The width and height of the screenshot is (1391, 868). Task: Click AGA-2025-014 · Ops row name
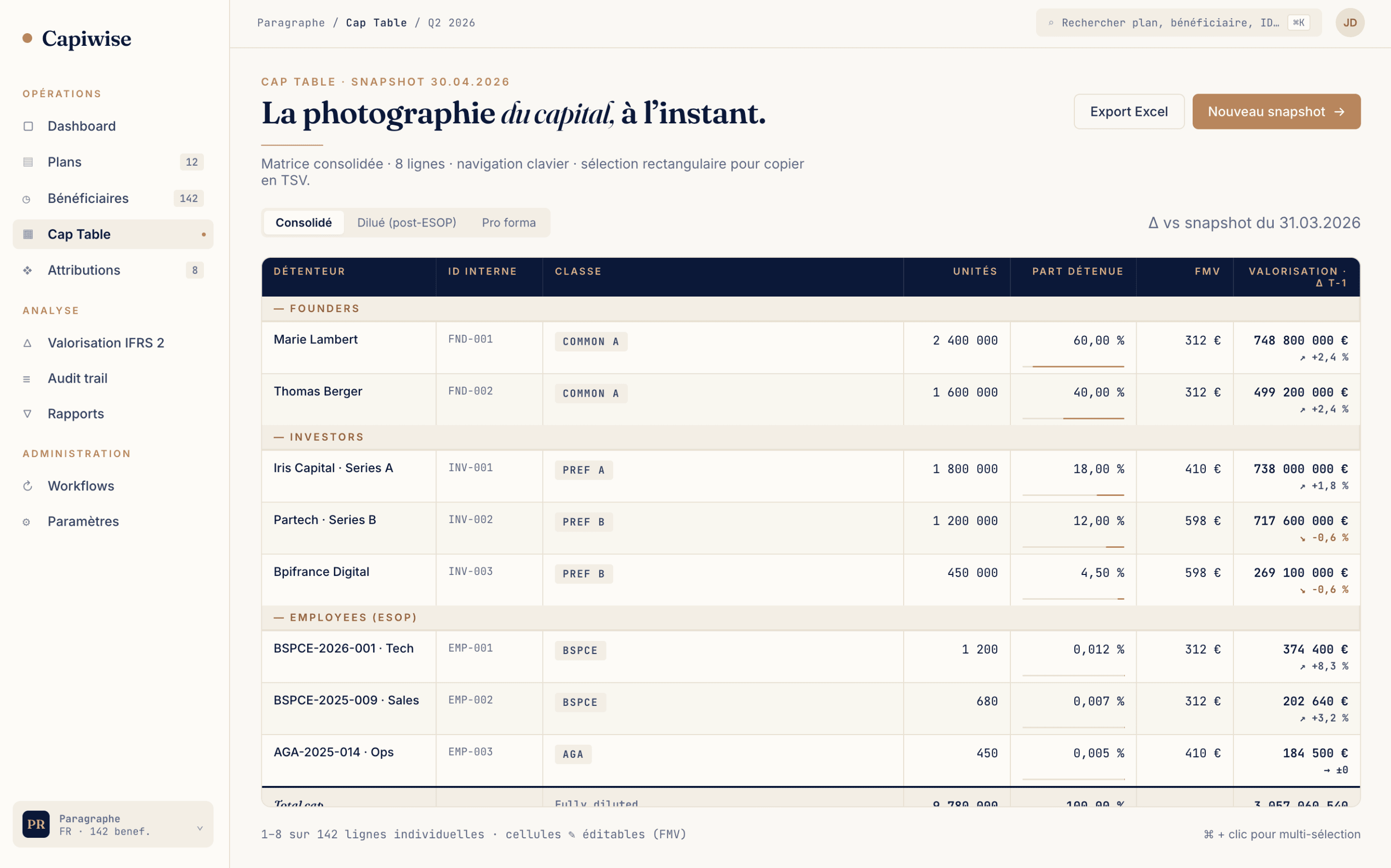coord(333,753)
